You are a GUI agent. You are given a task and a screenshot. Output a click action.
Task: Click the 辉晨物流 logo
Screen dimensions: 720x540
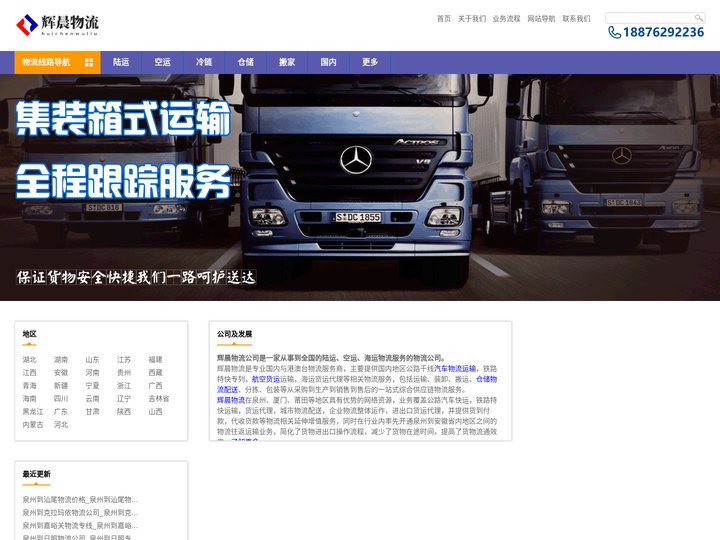click(57, 25)
